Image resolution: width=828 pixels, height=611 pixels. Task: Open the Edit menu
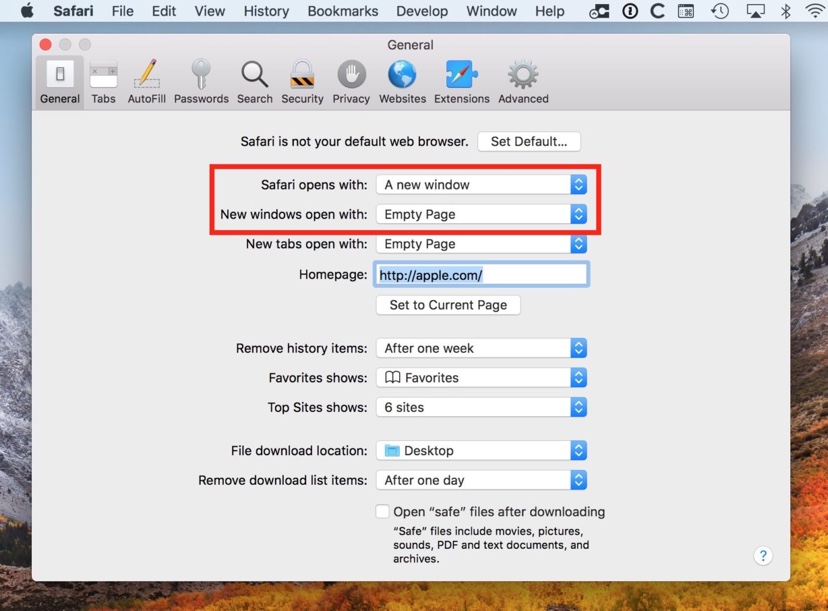(164, 11)
